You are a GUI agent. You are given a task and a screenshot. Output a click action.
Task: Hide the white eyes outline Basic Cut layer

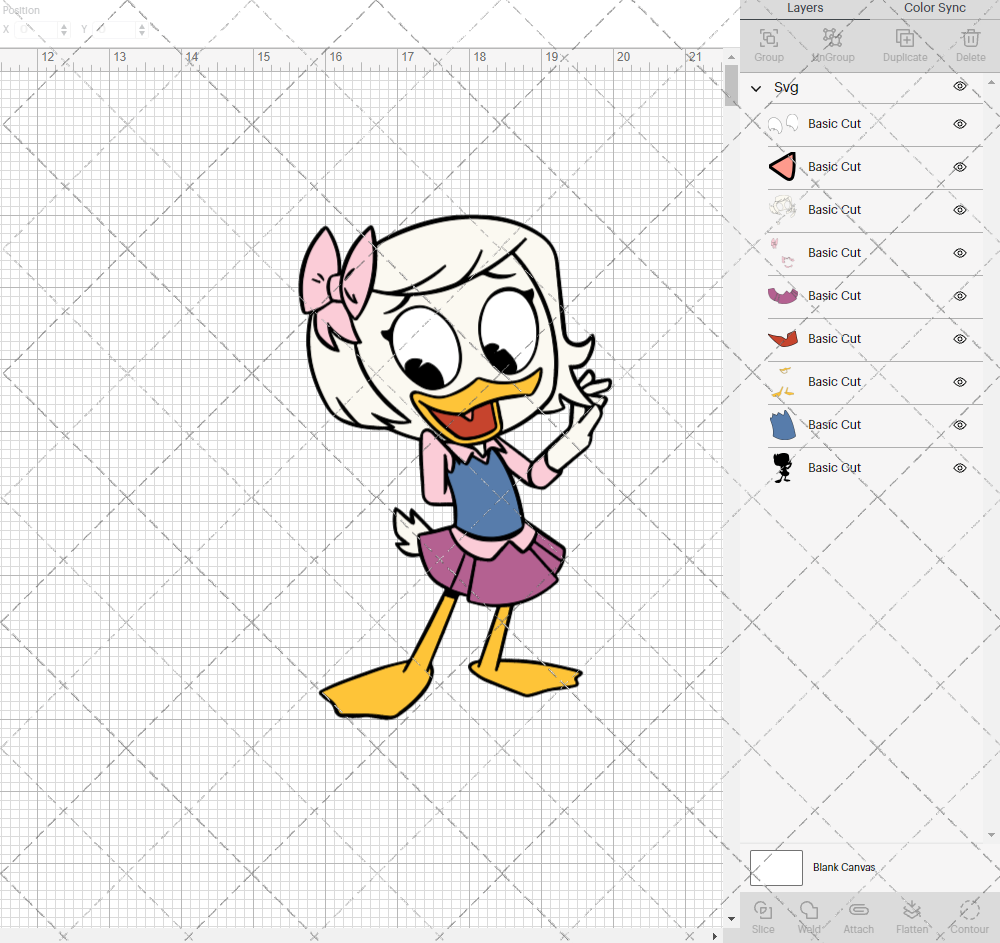pos(960,124)
